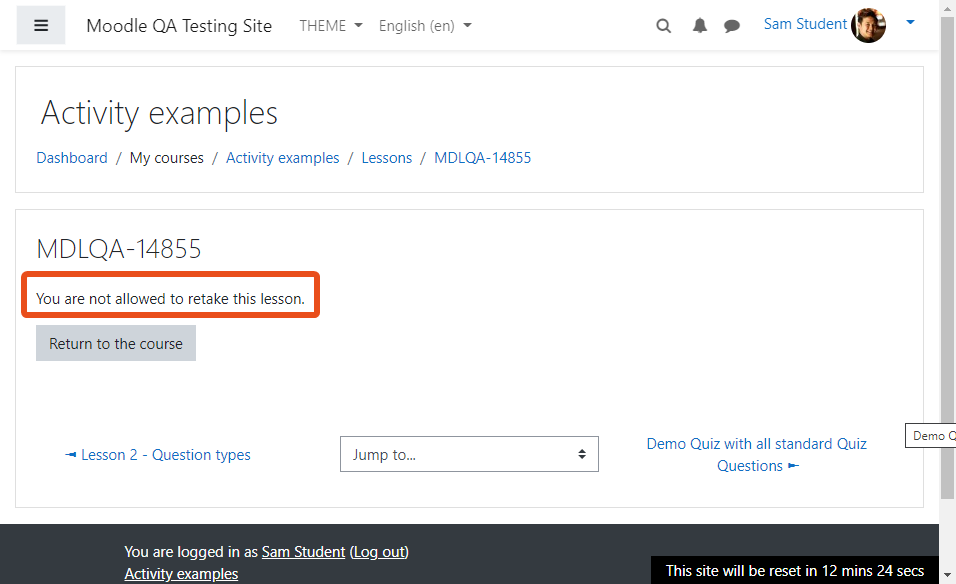Open the Lessons breadcrumb link
The height and width of the screenshot is (584, 956).
387,158
